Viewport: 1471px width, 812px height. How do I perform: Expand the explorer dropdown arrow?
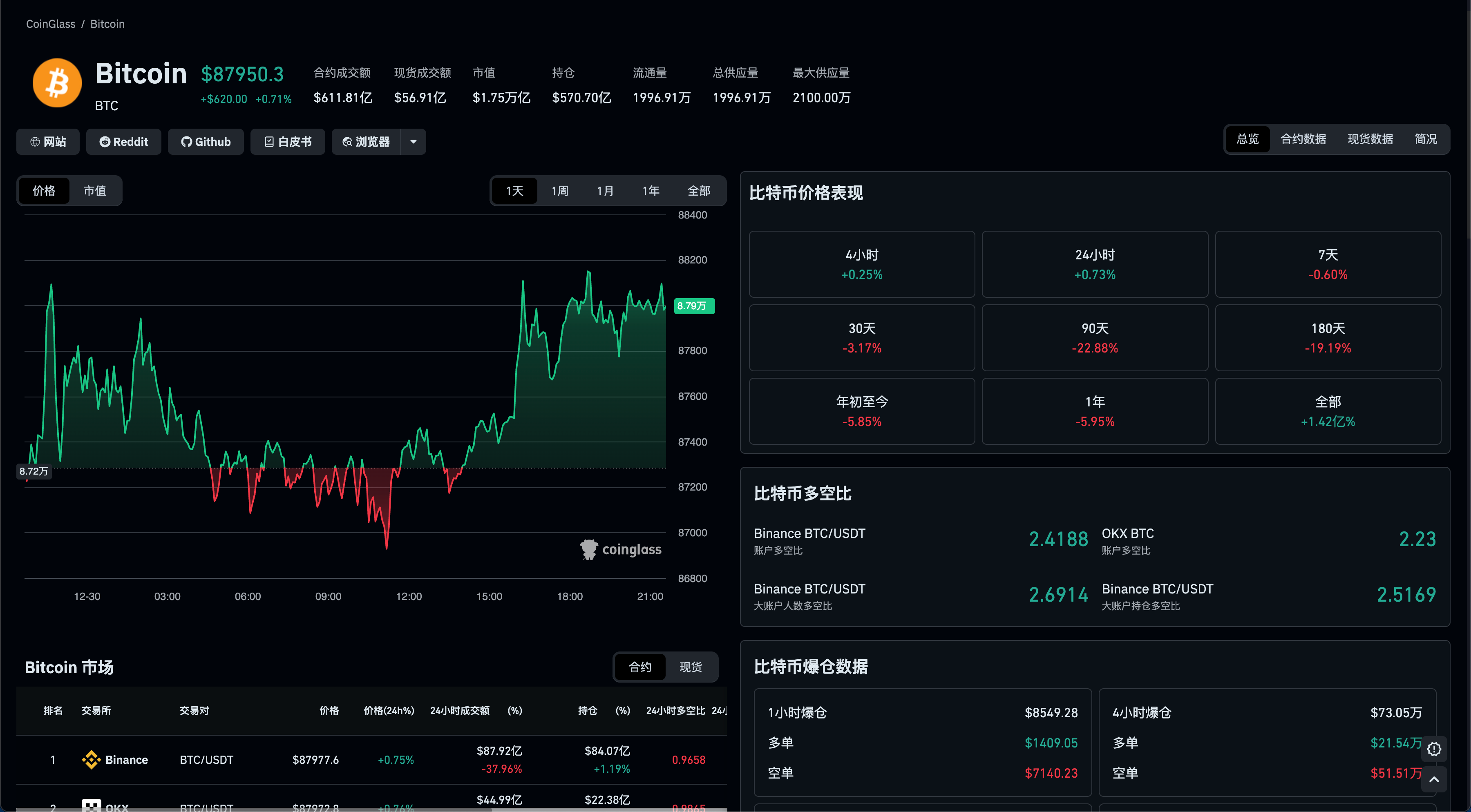tap(414, 141)
